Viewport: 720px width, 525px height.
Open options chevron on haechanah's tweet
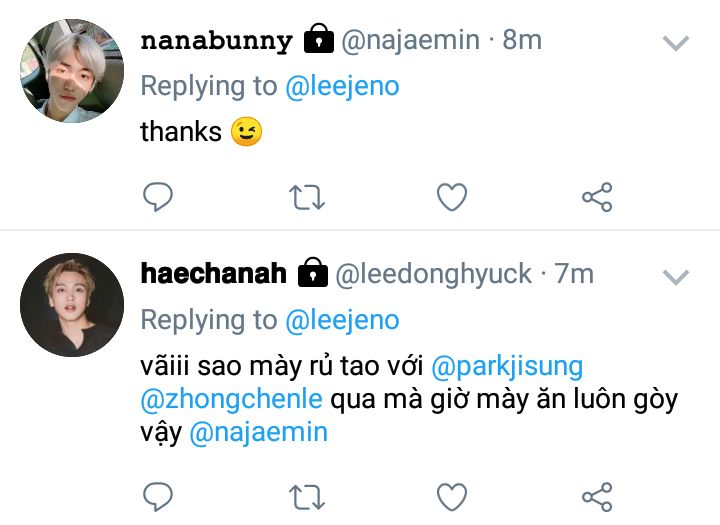[x=676, y=277]
